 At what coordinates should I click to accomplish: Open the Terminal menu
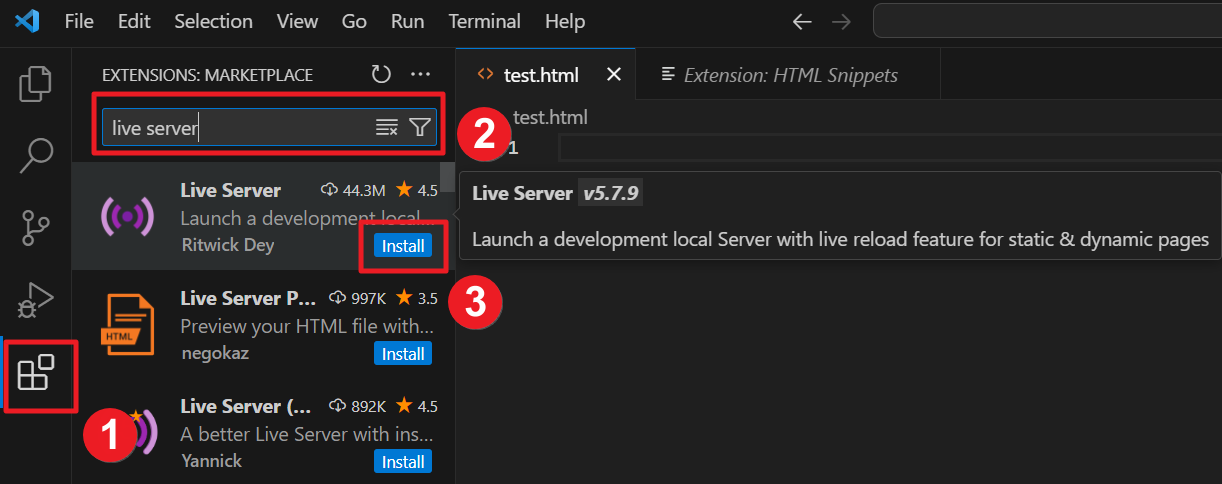[x=484, y=21]
